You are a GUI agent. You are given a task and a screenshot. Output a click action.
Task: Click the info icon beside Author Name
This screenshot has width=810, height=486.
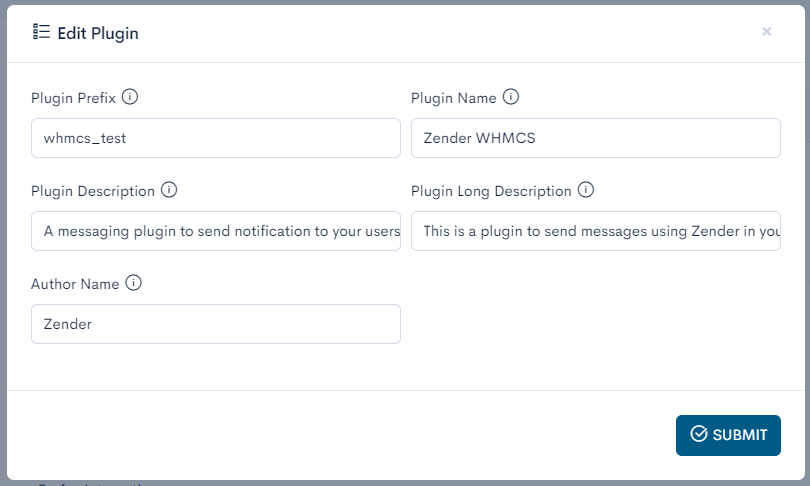(134, 283)
